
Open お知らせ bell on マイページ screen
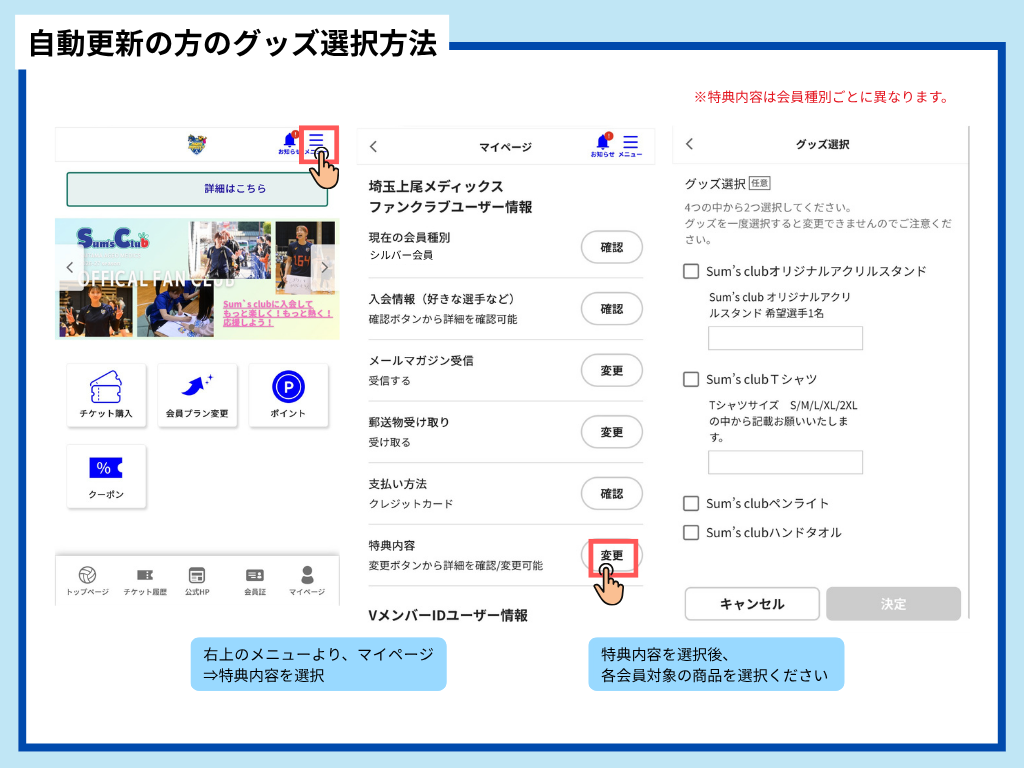coord(603,146)
